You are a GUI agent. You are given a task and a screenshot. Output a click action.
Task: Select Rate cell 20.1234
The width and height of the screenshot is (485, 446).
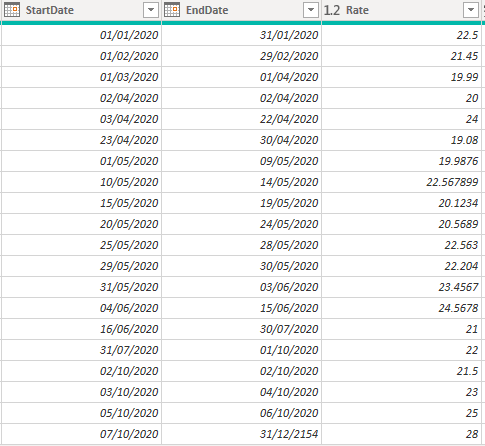(402, 203)
